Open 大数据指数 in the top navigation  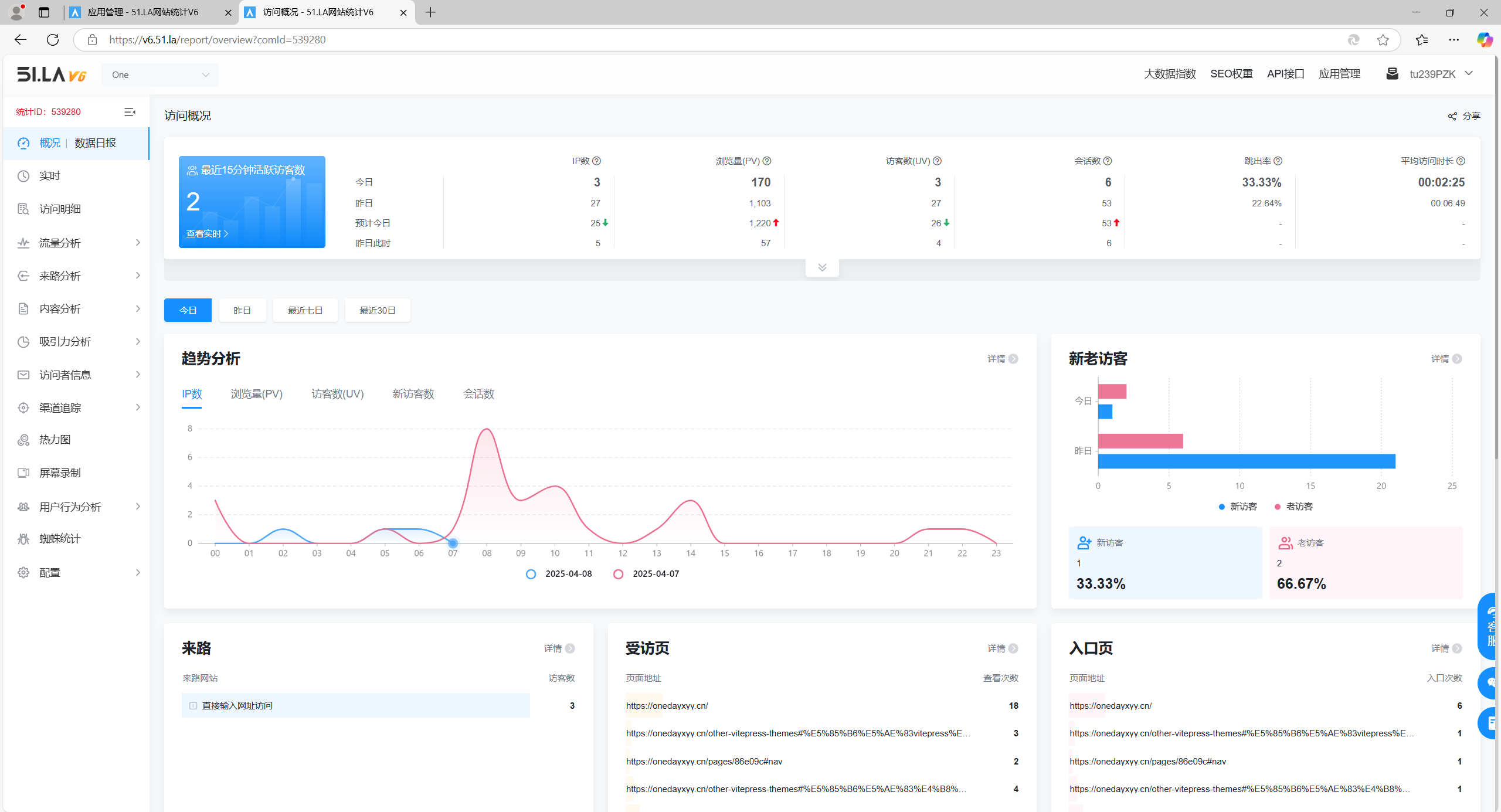pyautogui.click(x=1170, y=73)
